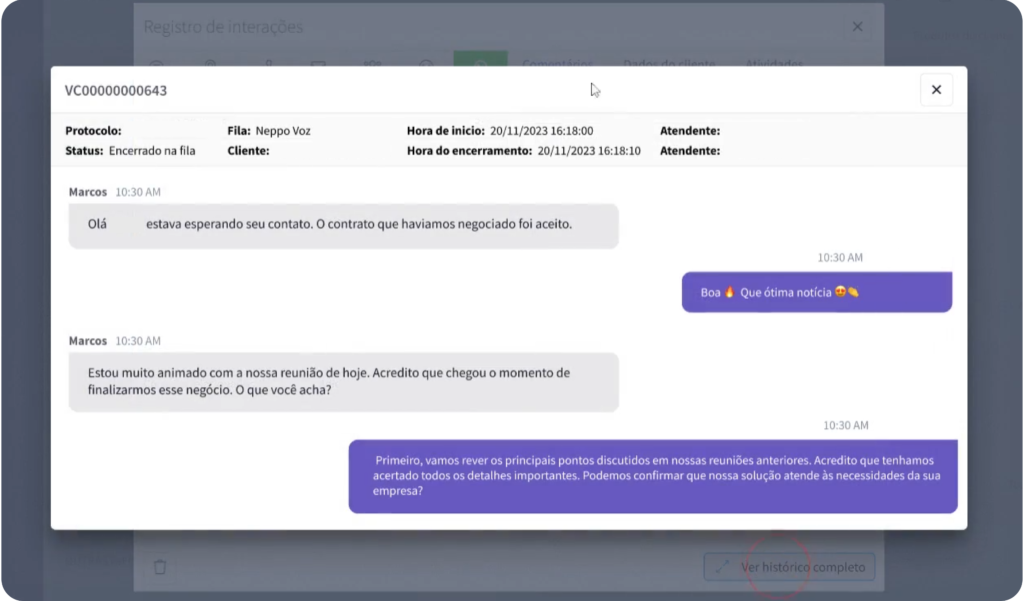The width and height of the screenshot is (1024, 601).
Task: Go to the Atividades tab
Action: click(774, 63)
